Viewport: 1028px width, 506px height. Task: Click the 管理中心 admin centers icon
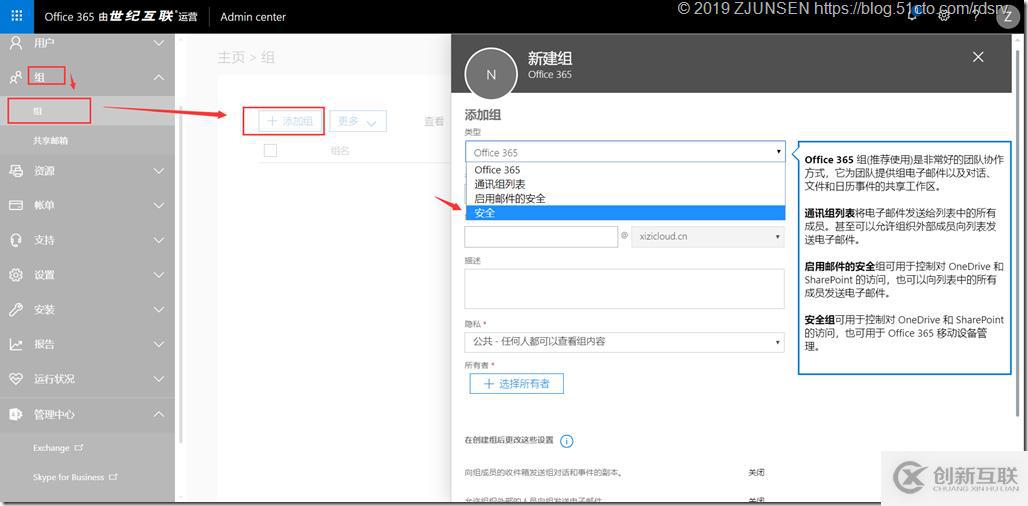tap(16, 414)
